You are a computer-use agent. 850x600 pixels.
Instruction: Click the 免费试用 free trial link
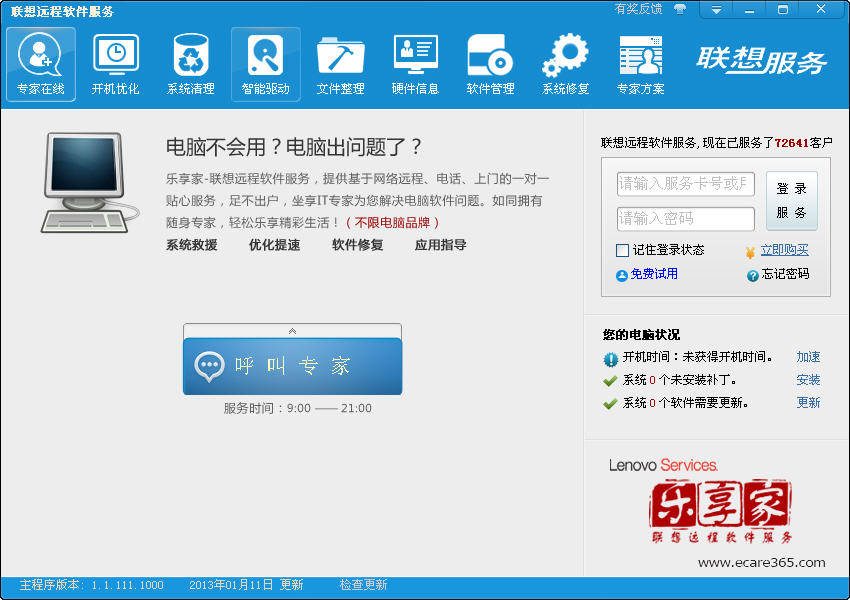(653, 274)
